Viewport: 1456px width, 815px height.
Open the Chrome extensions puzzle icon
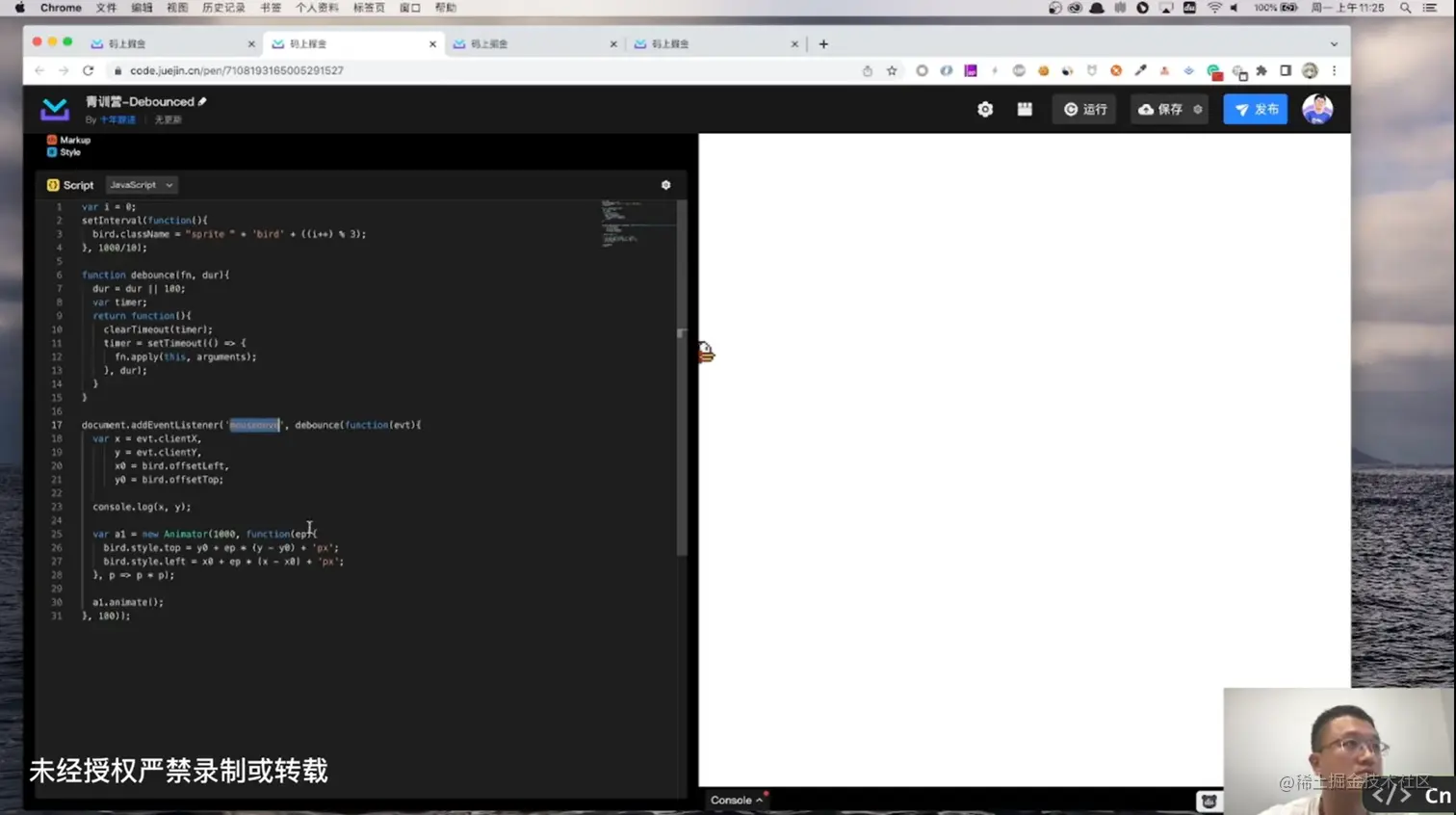click(x=1261, y=71)
